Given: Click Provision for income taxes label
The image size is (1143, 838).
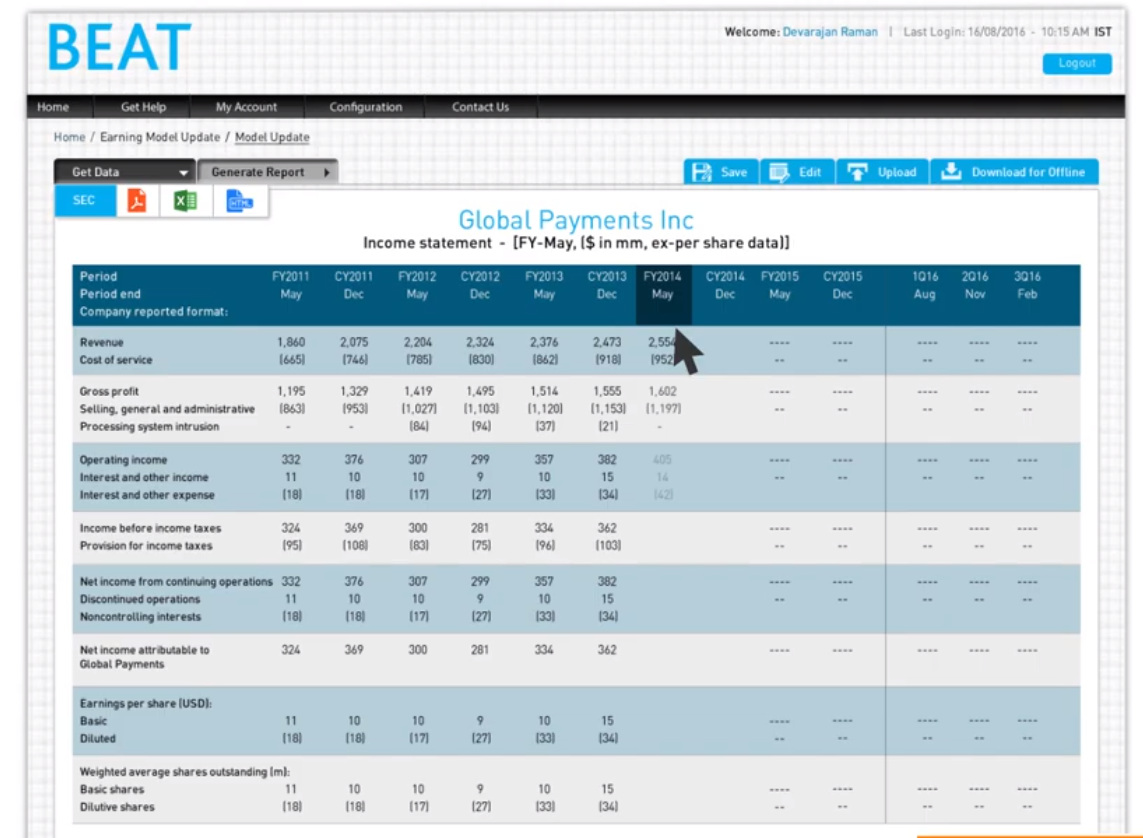Looking at the screenshot, I should (146, 546).
